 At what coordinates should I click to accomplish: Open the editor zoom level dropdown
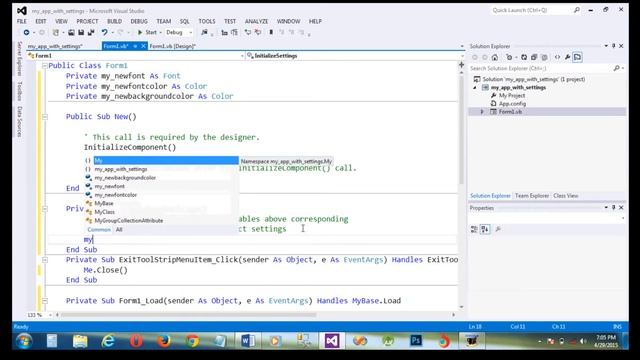50,315
